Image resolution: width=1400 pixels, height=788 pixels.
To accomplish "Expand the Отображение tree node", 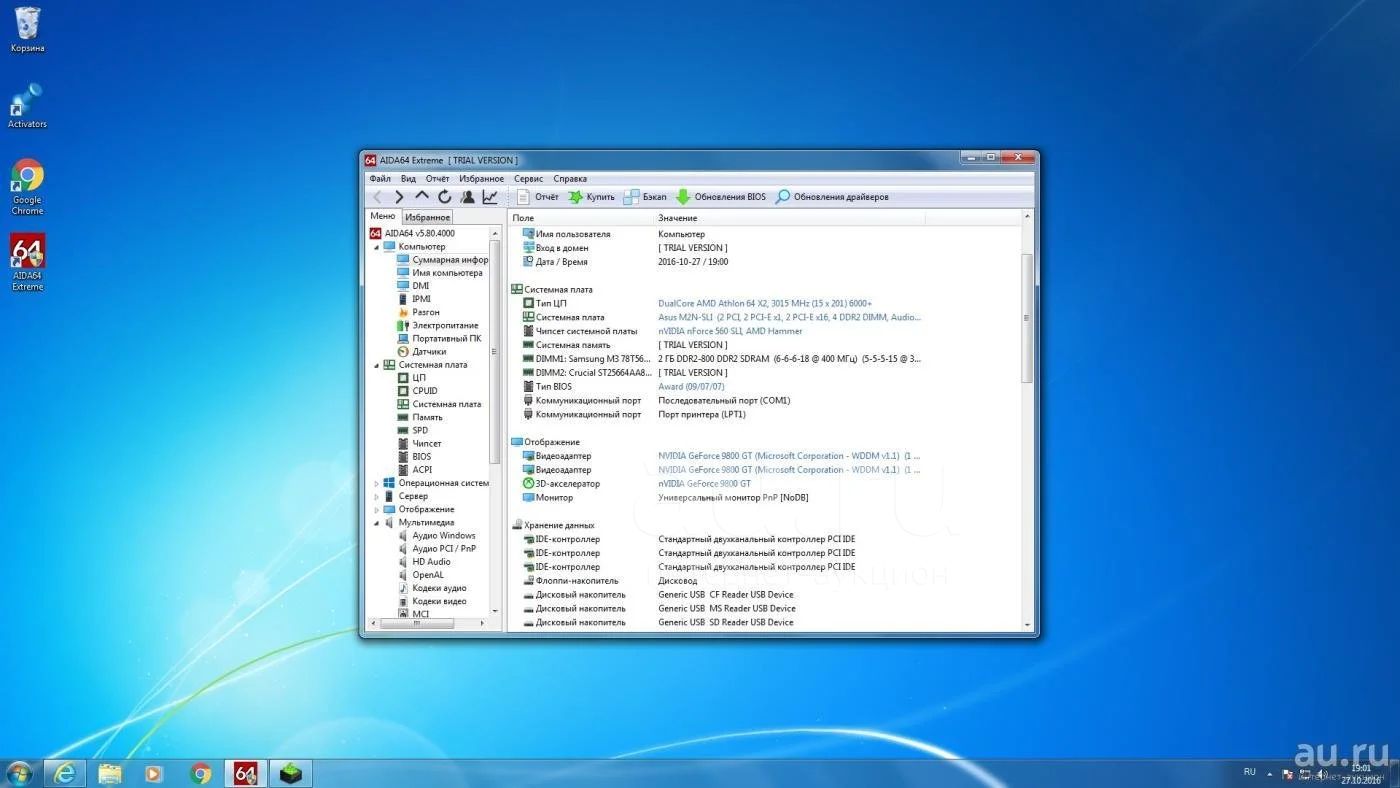I will (377, 509).
